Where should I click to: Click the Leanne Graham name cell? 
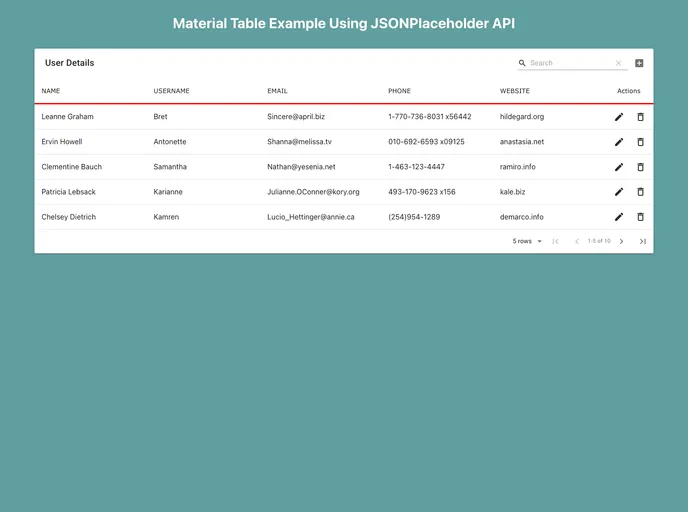pyautogui.click(x=67, y=117)
